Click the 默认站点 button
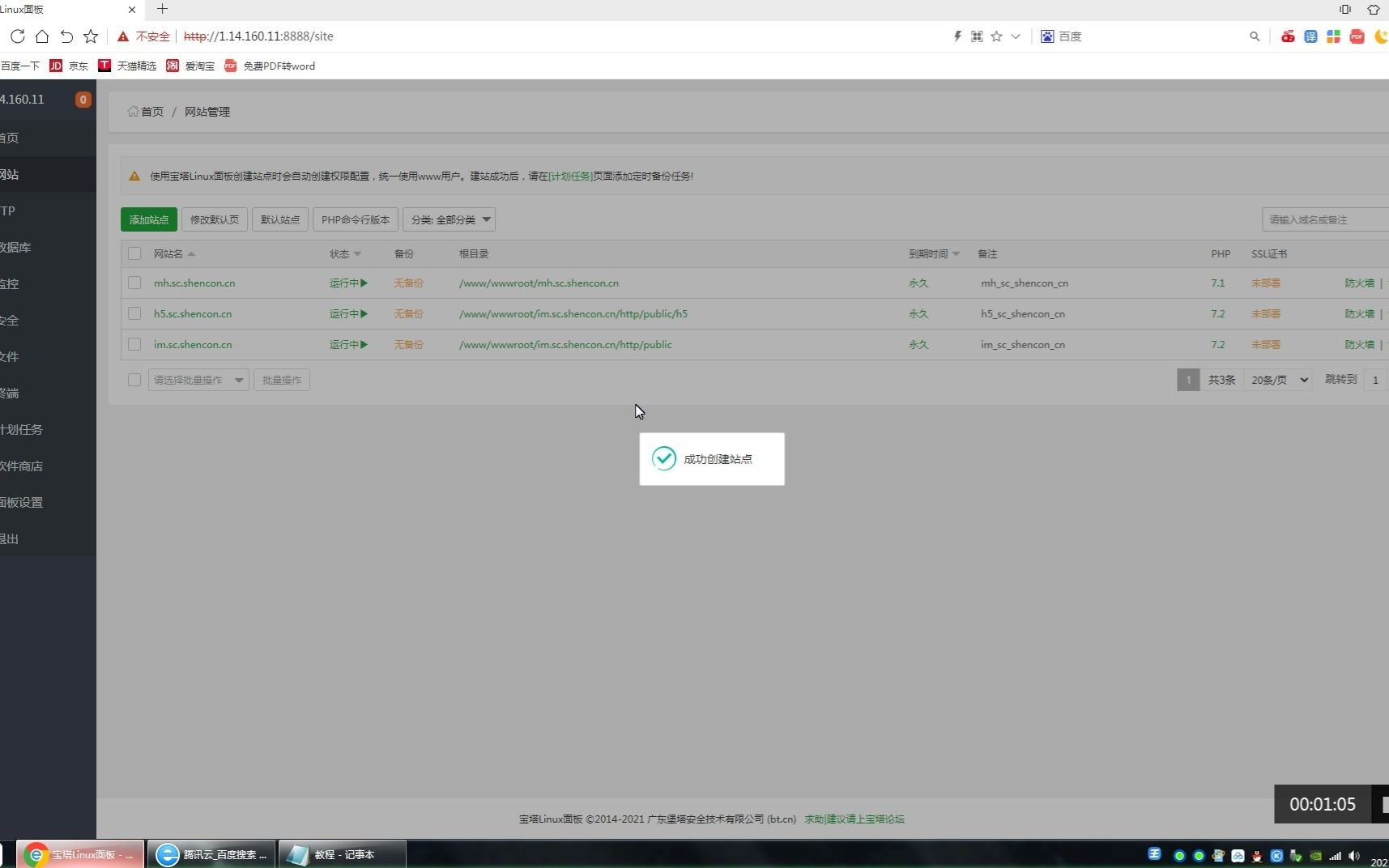This screenshot has width=1389, height=868. point(280,219)
